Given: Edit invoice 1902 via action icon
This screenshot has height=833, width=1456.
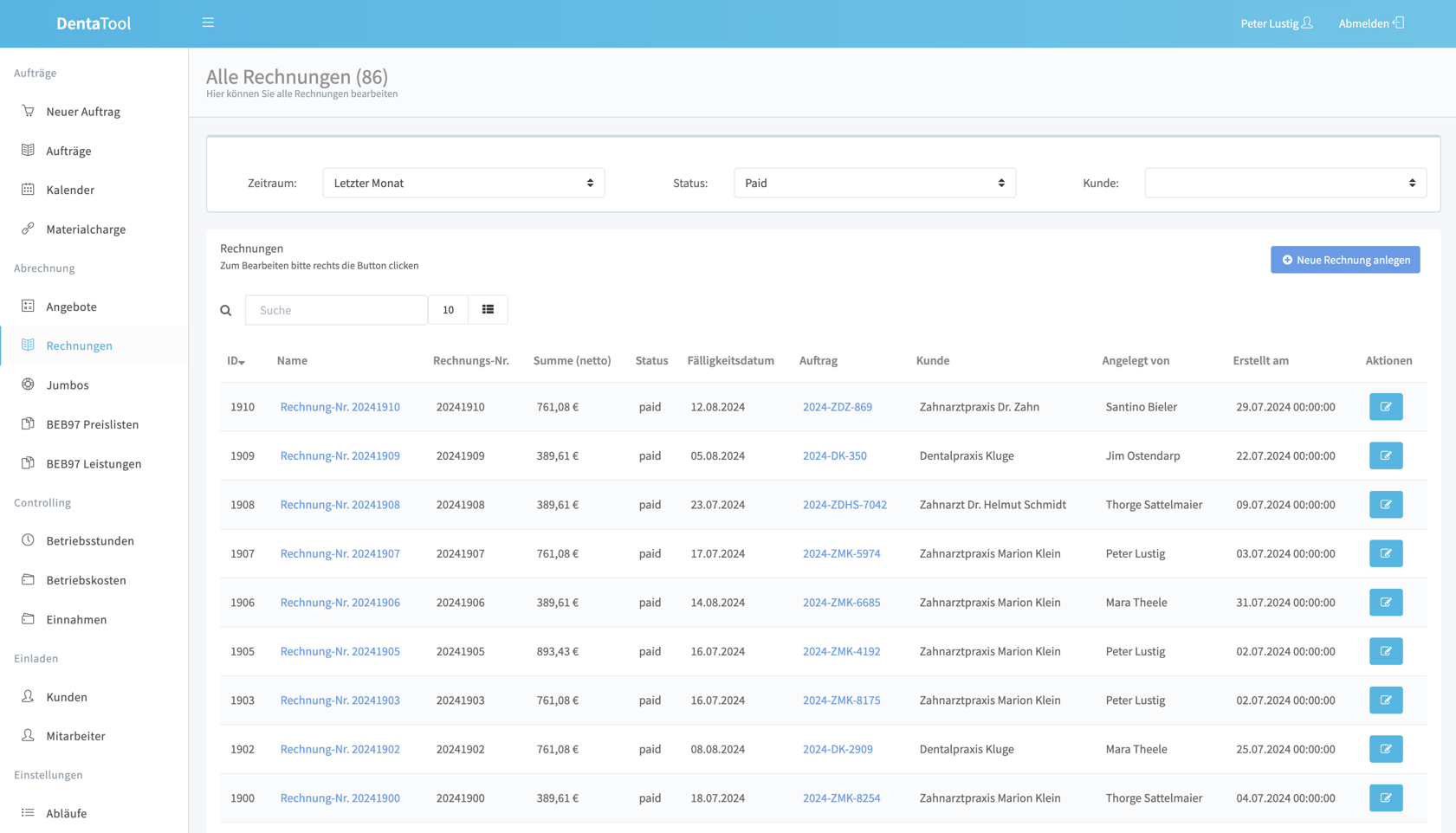Looking at the screenshot, I should click(1386, 749).
